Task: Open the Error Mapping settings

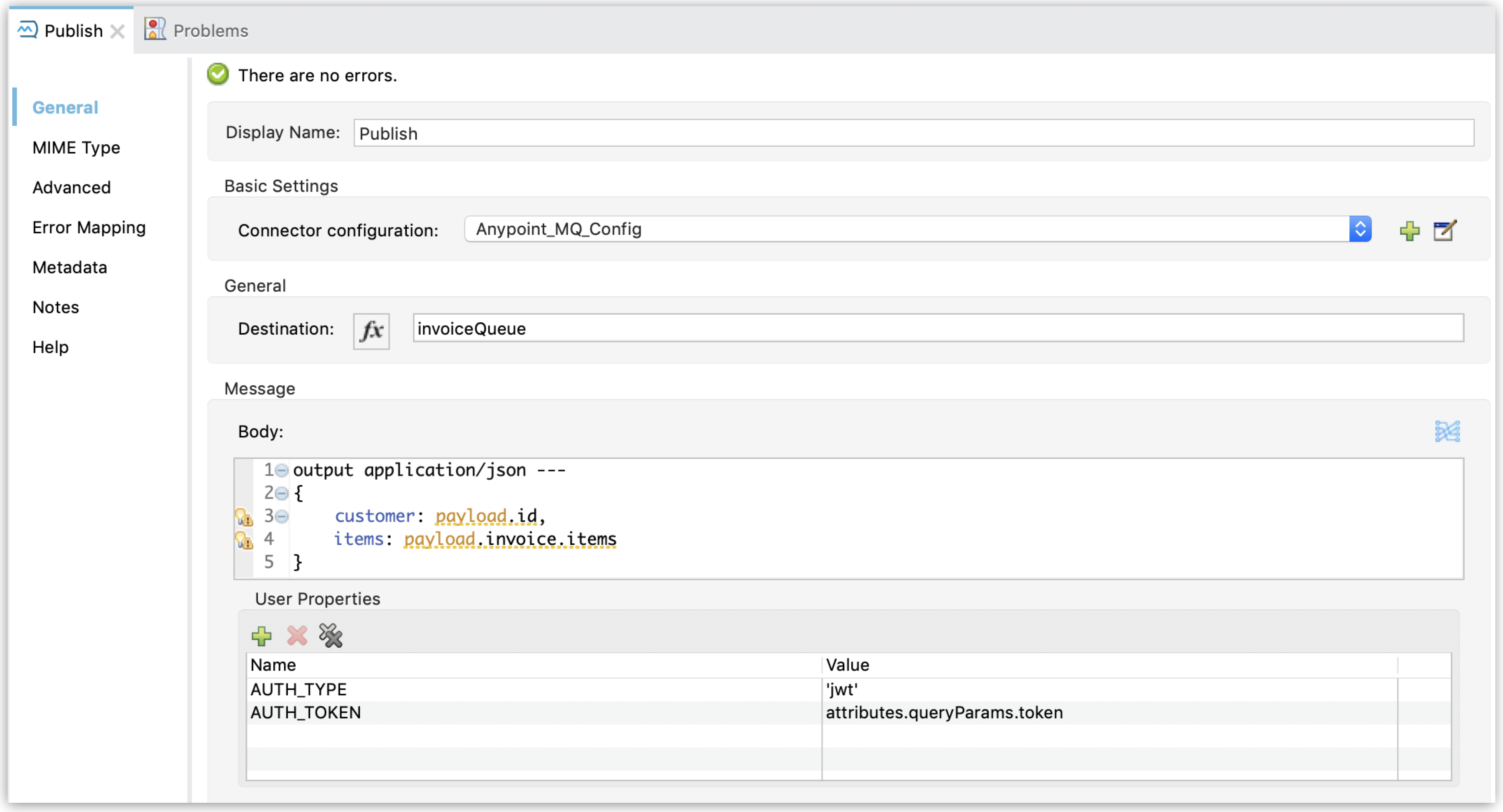Action: [x=89, y=228]
